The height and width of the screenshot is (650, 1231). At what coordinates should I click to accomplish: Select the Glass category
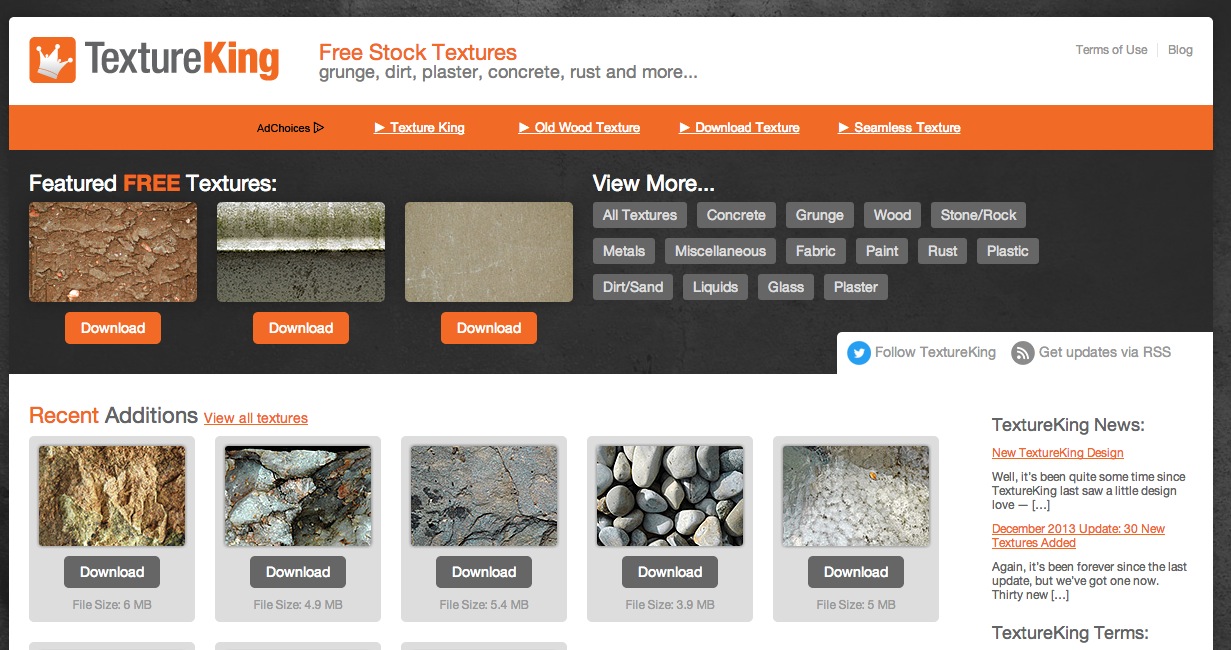tap(786, 287)
